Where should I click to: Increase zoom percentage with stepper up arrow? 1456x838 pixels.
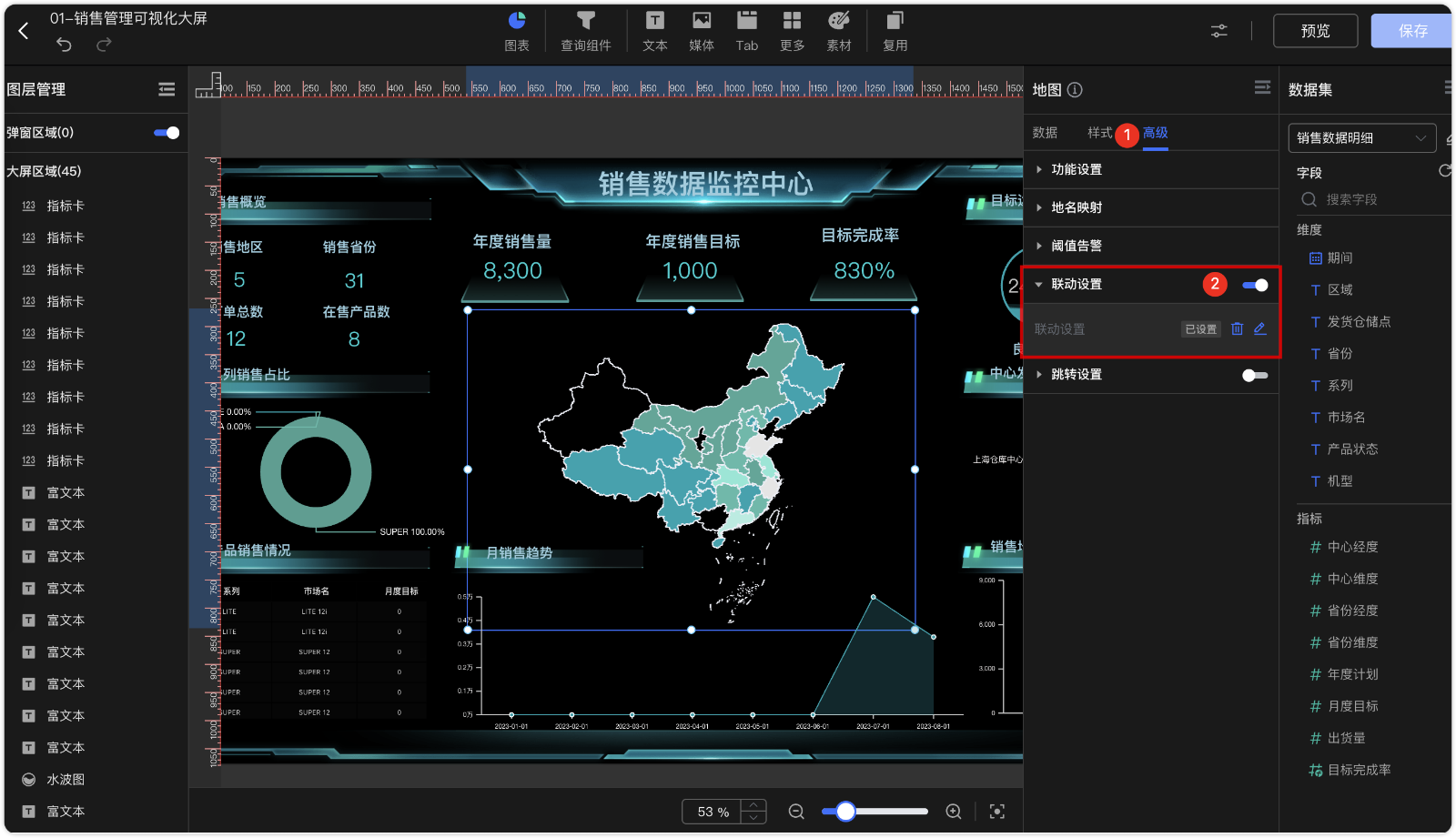click(753, 805)
